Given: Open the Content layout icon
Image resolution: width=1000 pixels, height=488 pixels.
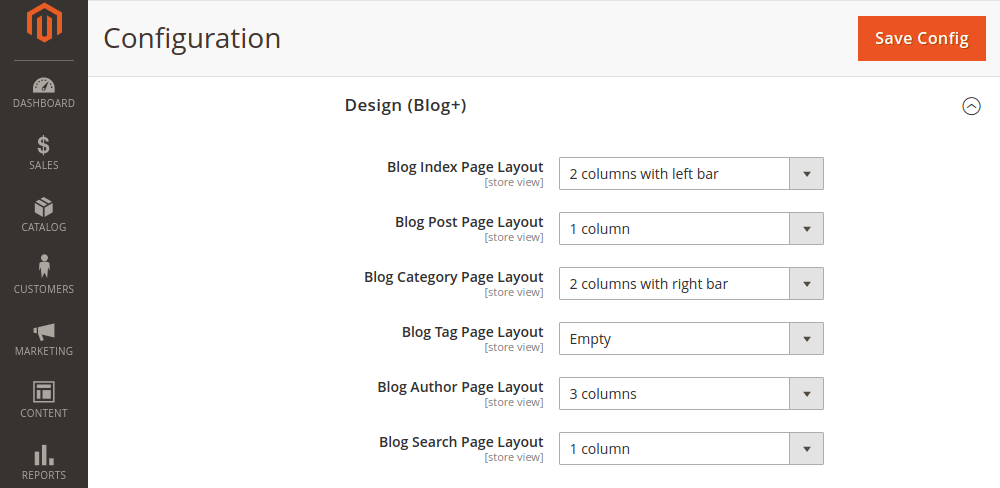Looking at the screenshot, I should pyautogui.click(x=43, y=392).
